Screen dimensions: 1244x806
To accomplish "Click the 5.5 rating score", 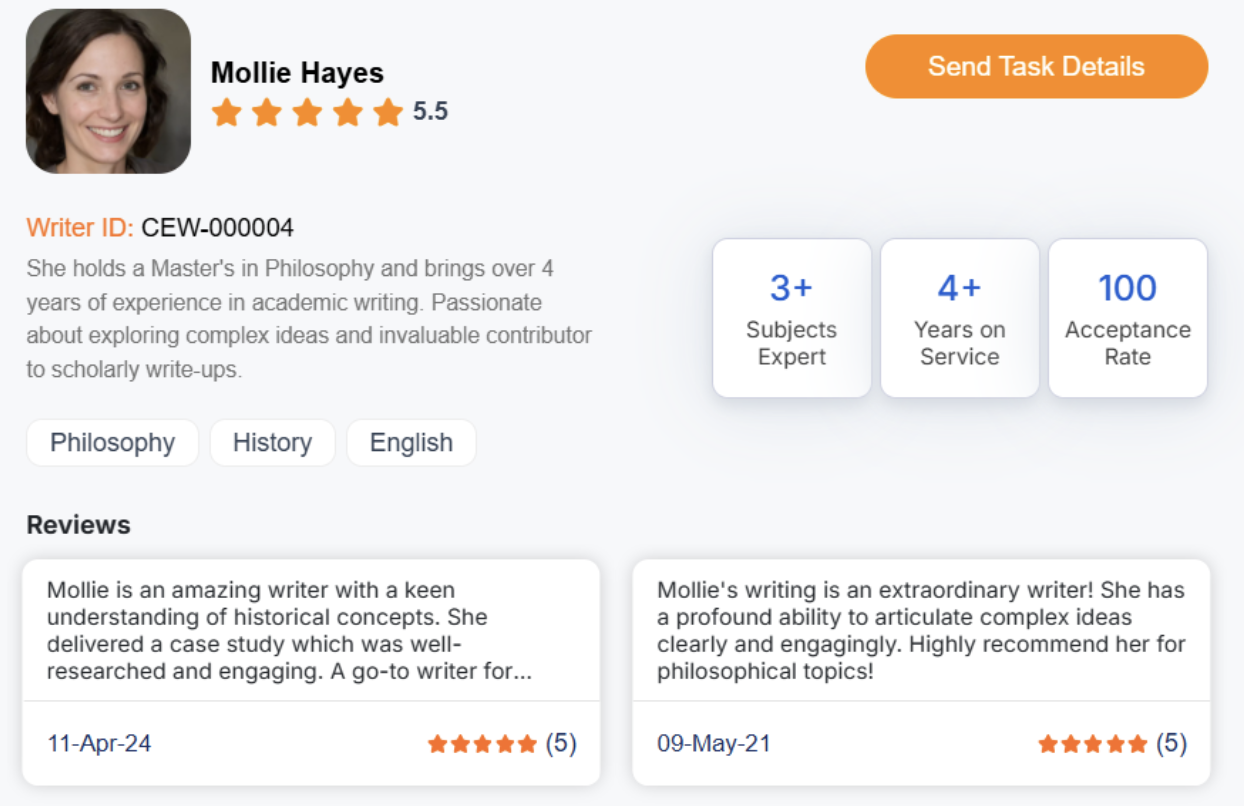I will click(x=431, y=112).
